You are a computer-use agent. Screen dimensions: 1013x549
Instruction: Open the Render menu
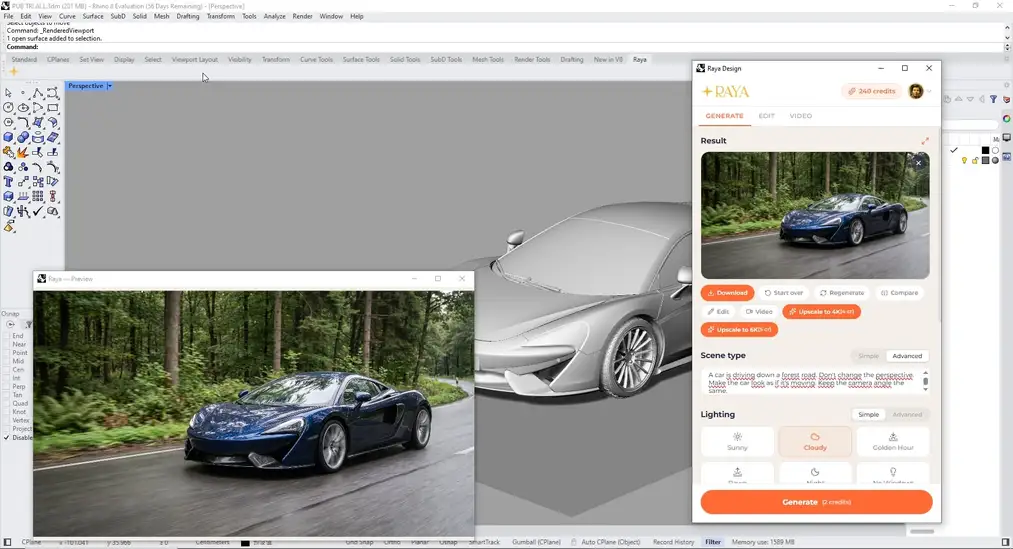tap(302, 16)
